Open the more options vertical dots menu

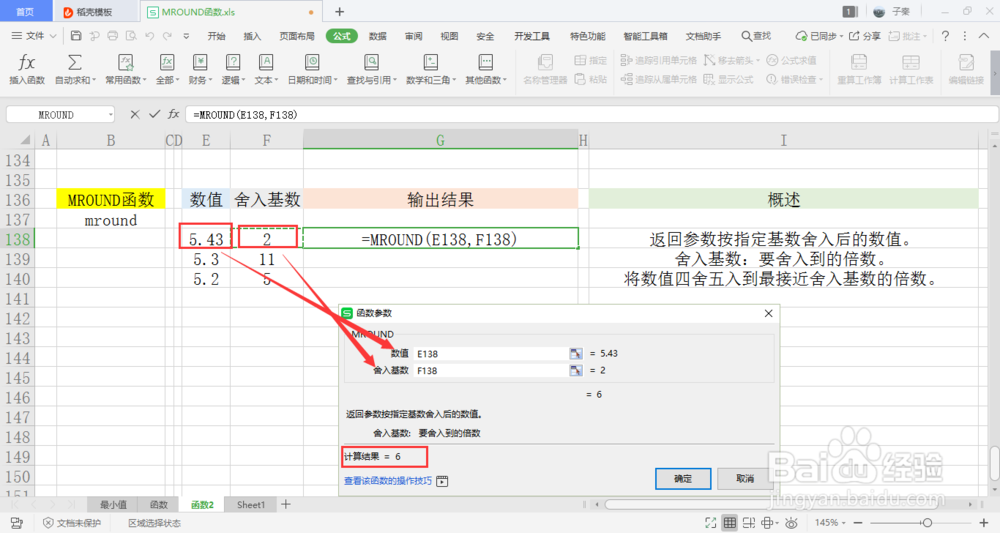coord(965,36)
